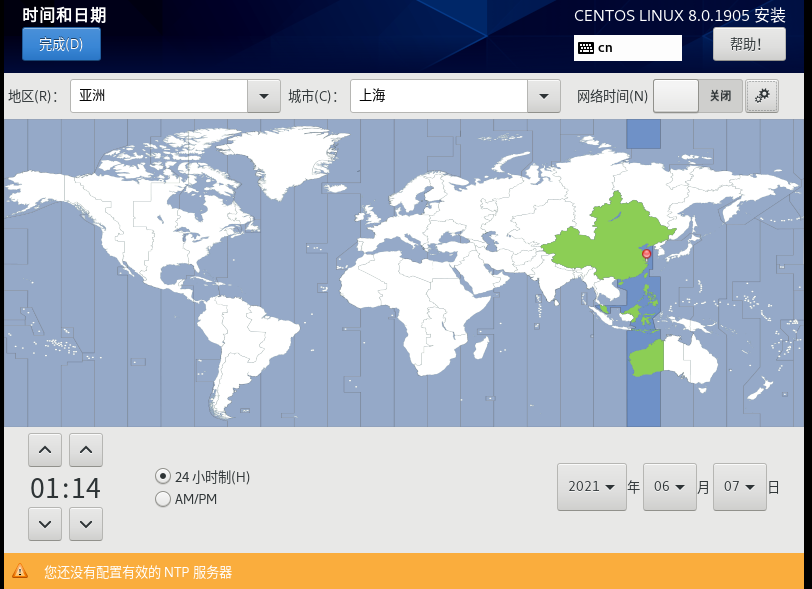Select the 24 小时制 radio button
Viewport: 812px width, 589px height.
pos(163,476)
